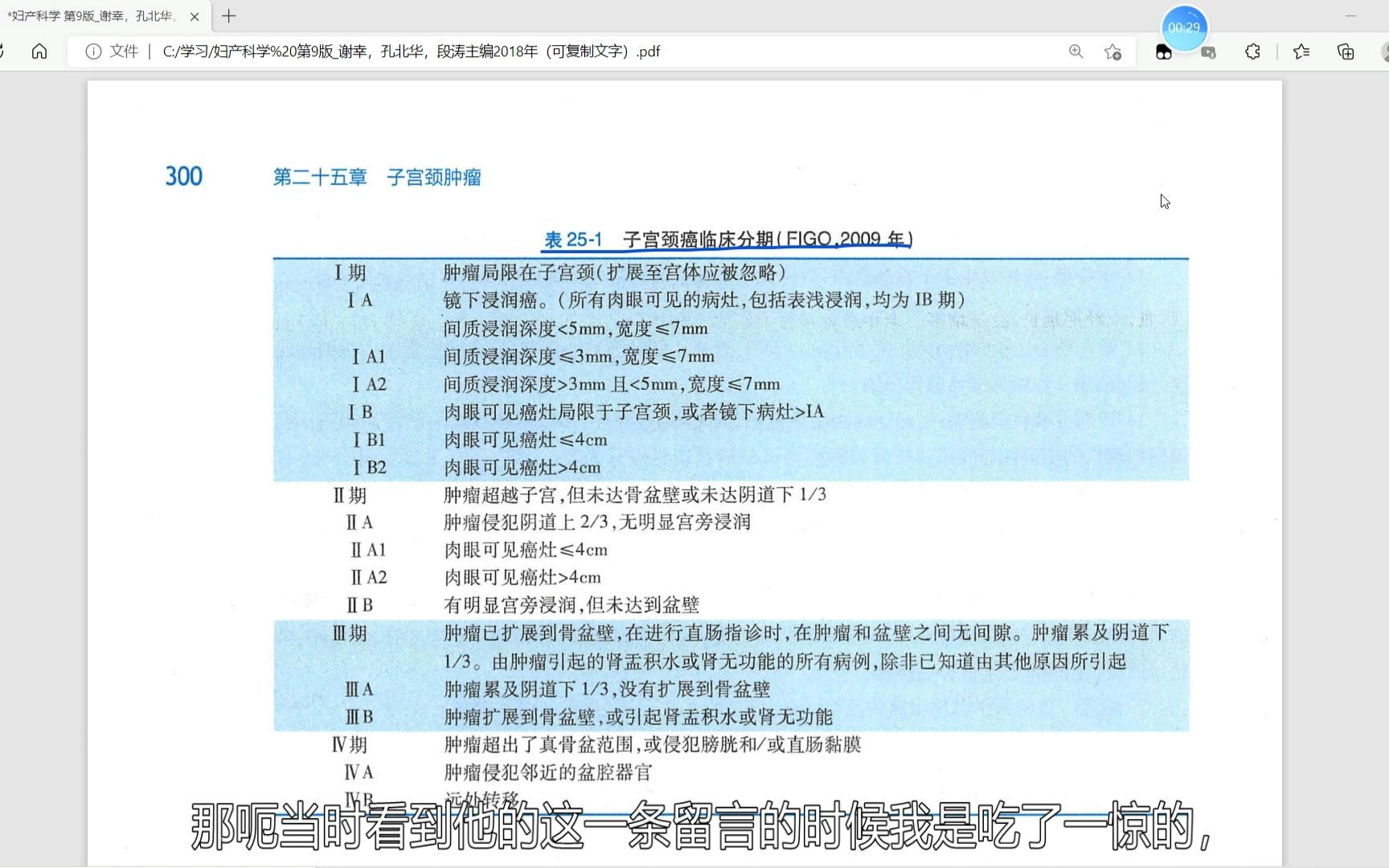Click the text 镜下浸润癌
The height and width of the screenshot is (868, 1389).
coord(490,300)
